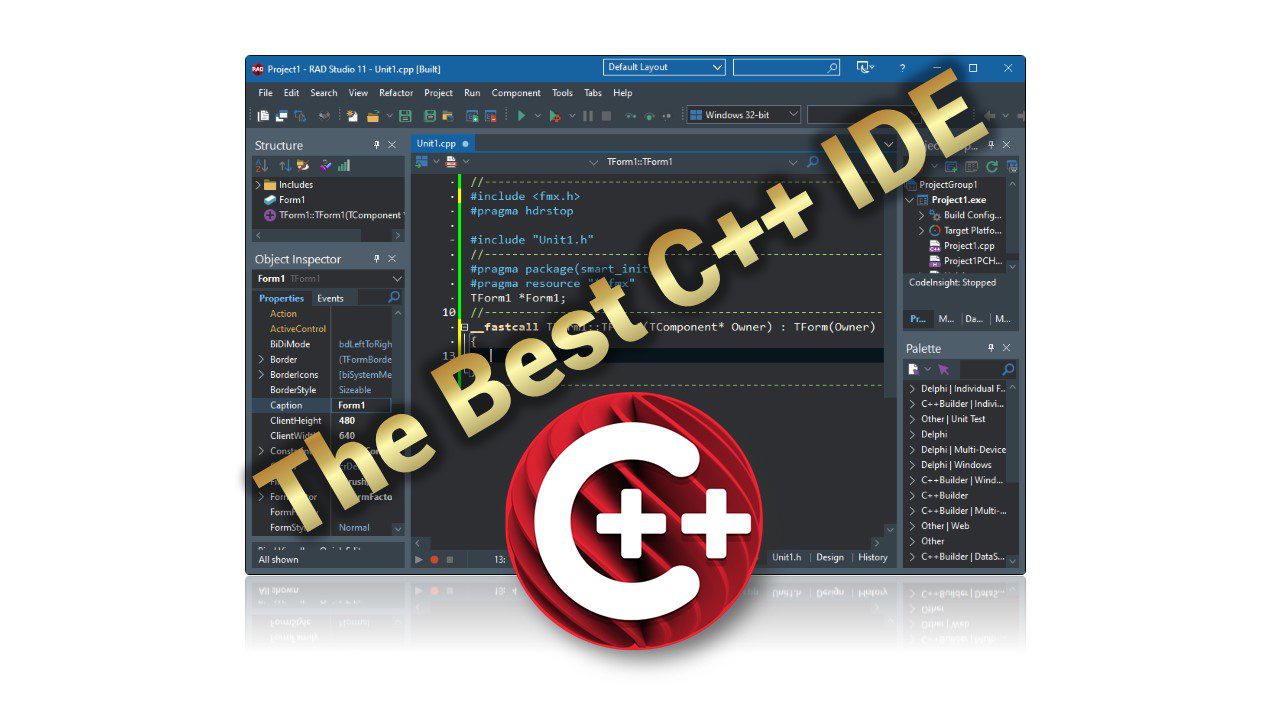The image size is (1280, 720).
Task: Click the Save All double disk toolbar icon
Action: 430,116
